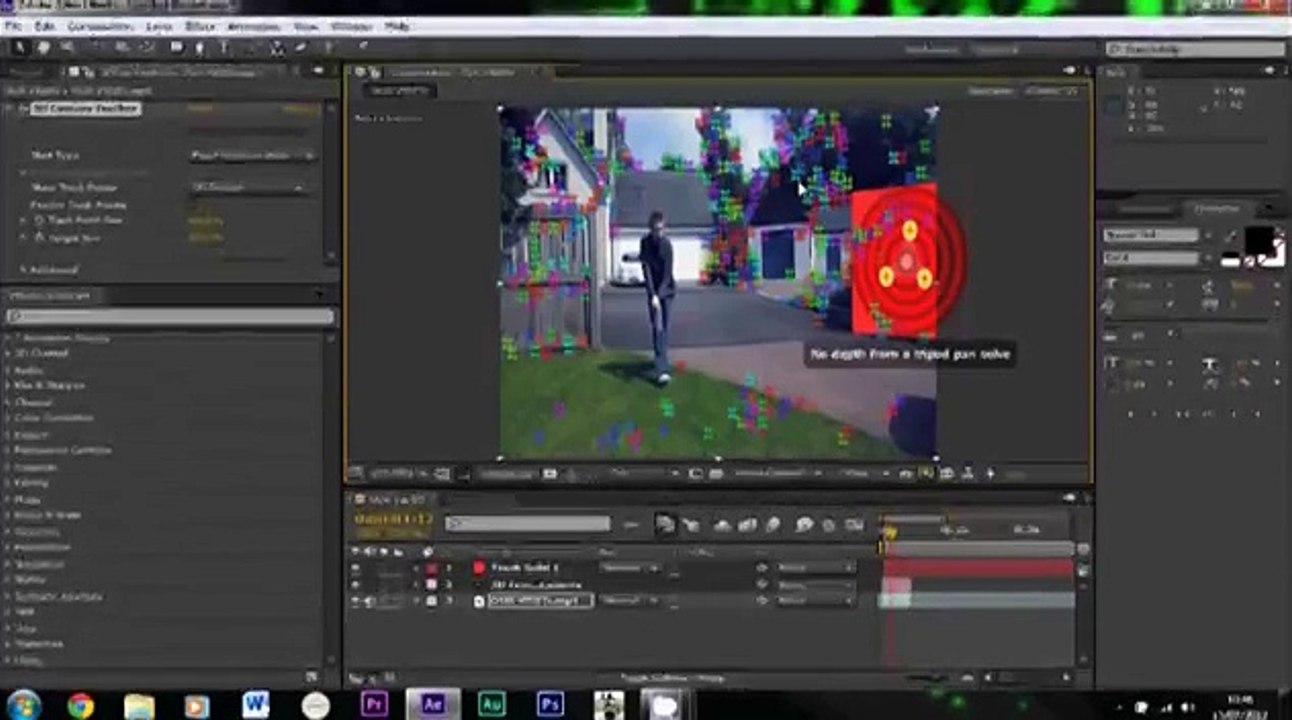Click the timeline current timecode display
Screen dimensions: 1292x720
pyautogui.click(x=394, y=519)
